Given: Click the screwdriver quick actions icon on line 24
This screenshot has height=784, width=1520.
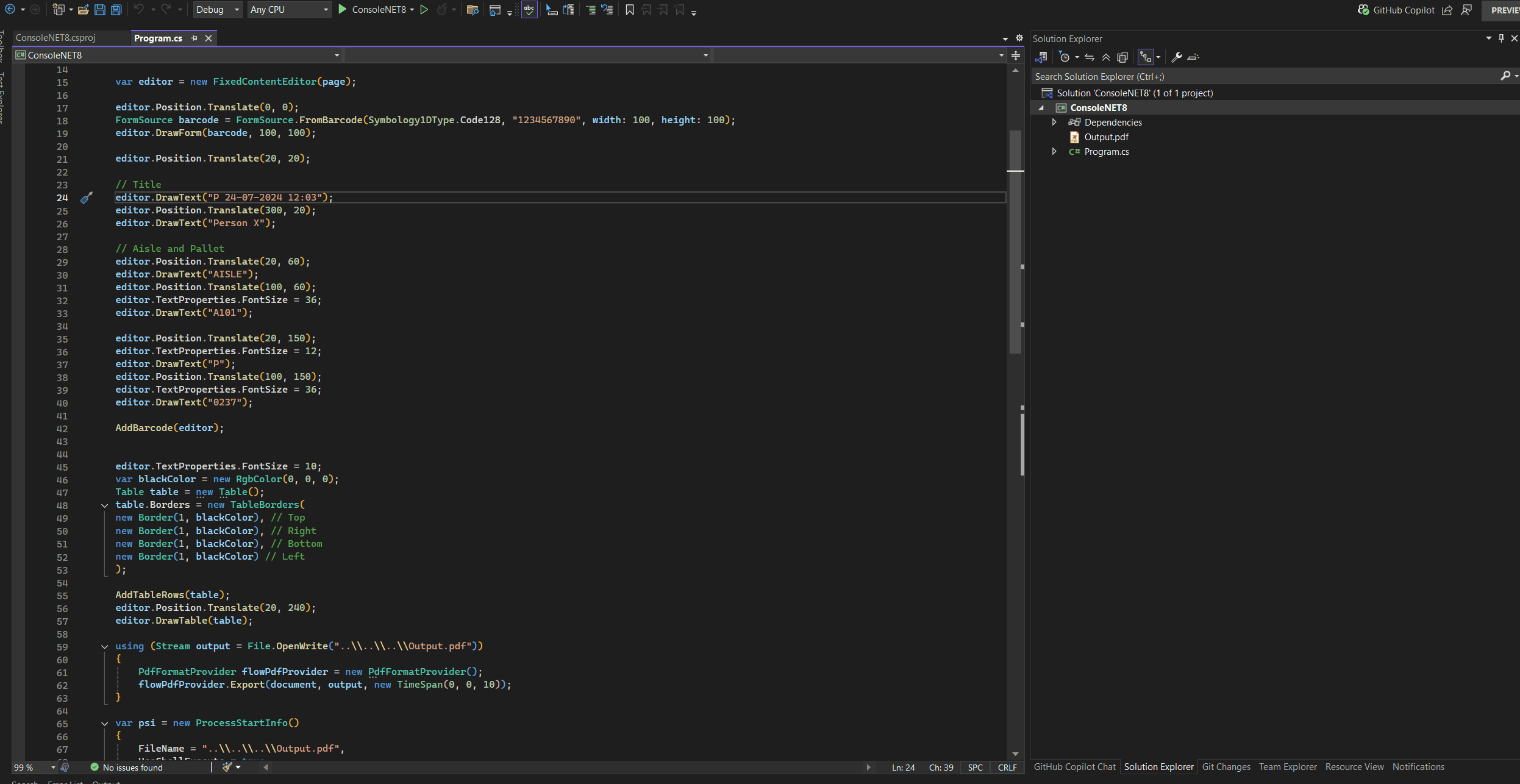Looking at the screenshot, I should [x=87, y=198].
